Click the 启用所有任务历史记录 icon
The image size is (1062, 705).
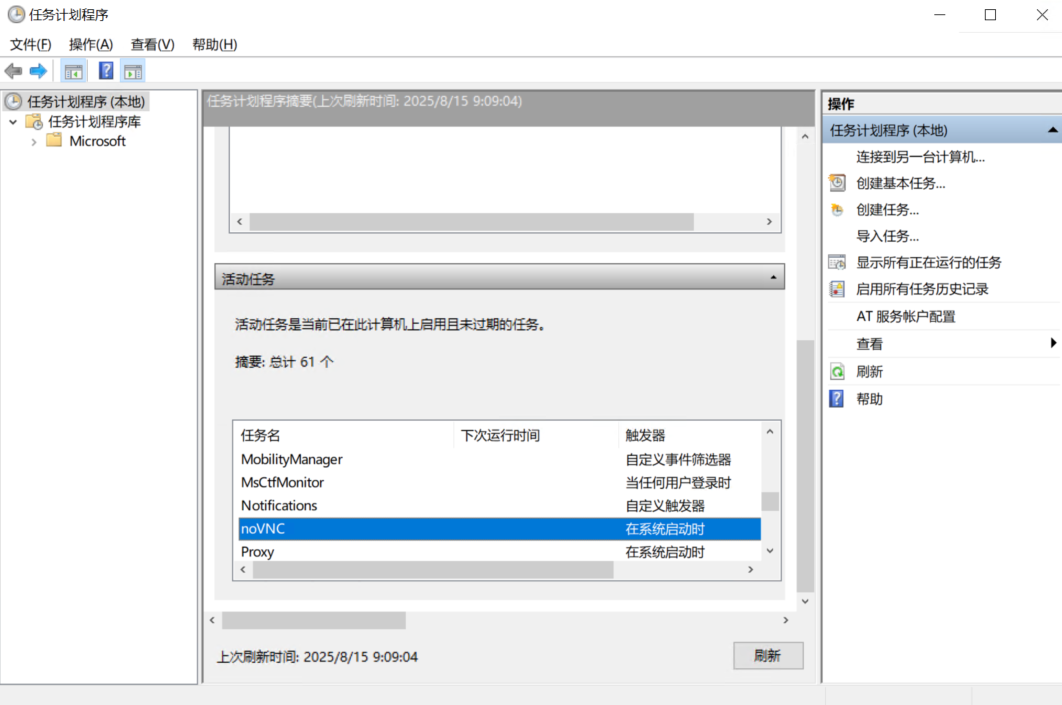click(x=837, y=289)
